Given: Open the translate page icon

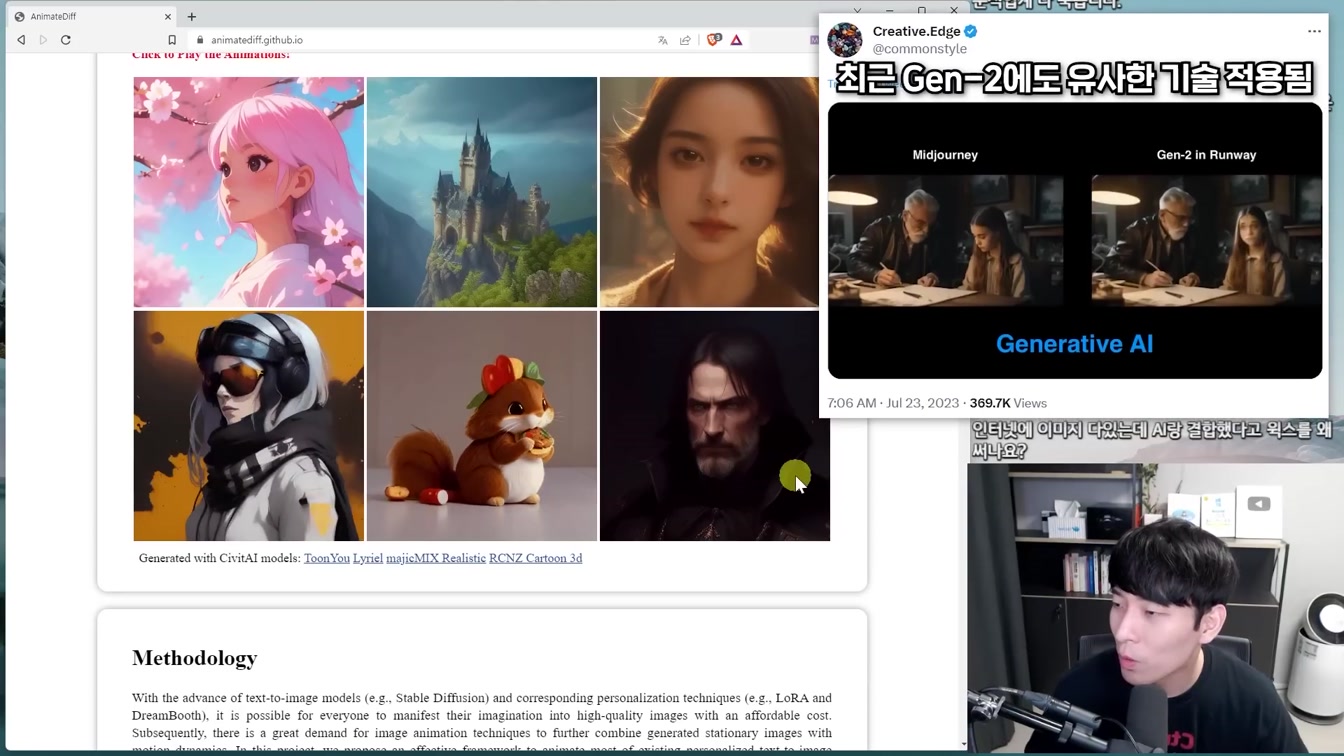Looking at the screenshot, I should 662,40.
